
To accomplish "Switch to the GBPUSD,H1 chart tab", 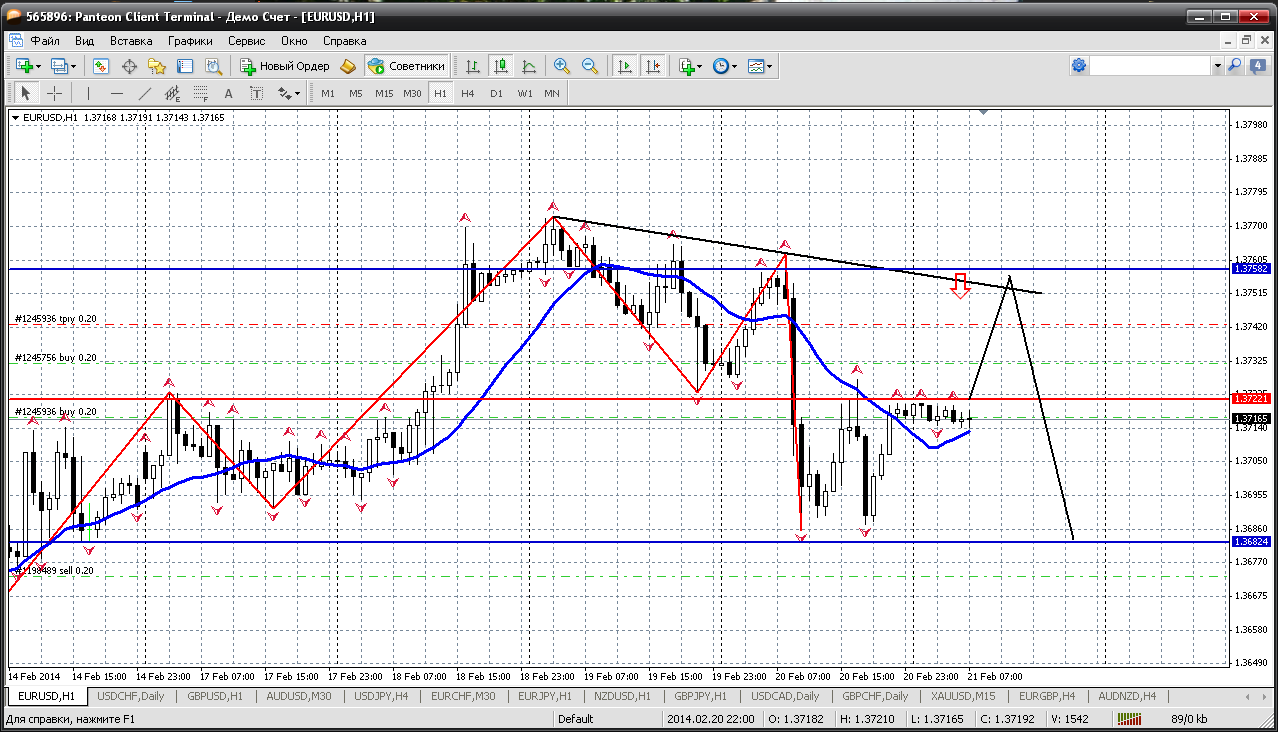I will tap(215, 696).
